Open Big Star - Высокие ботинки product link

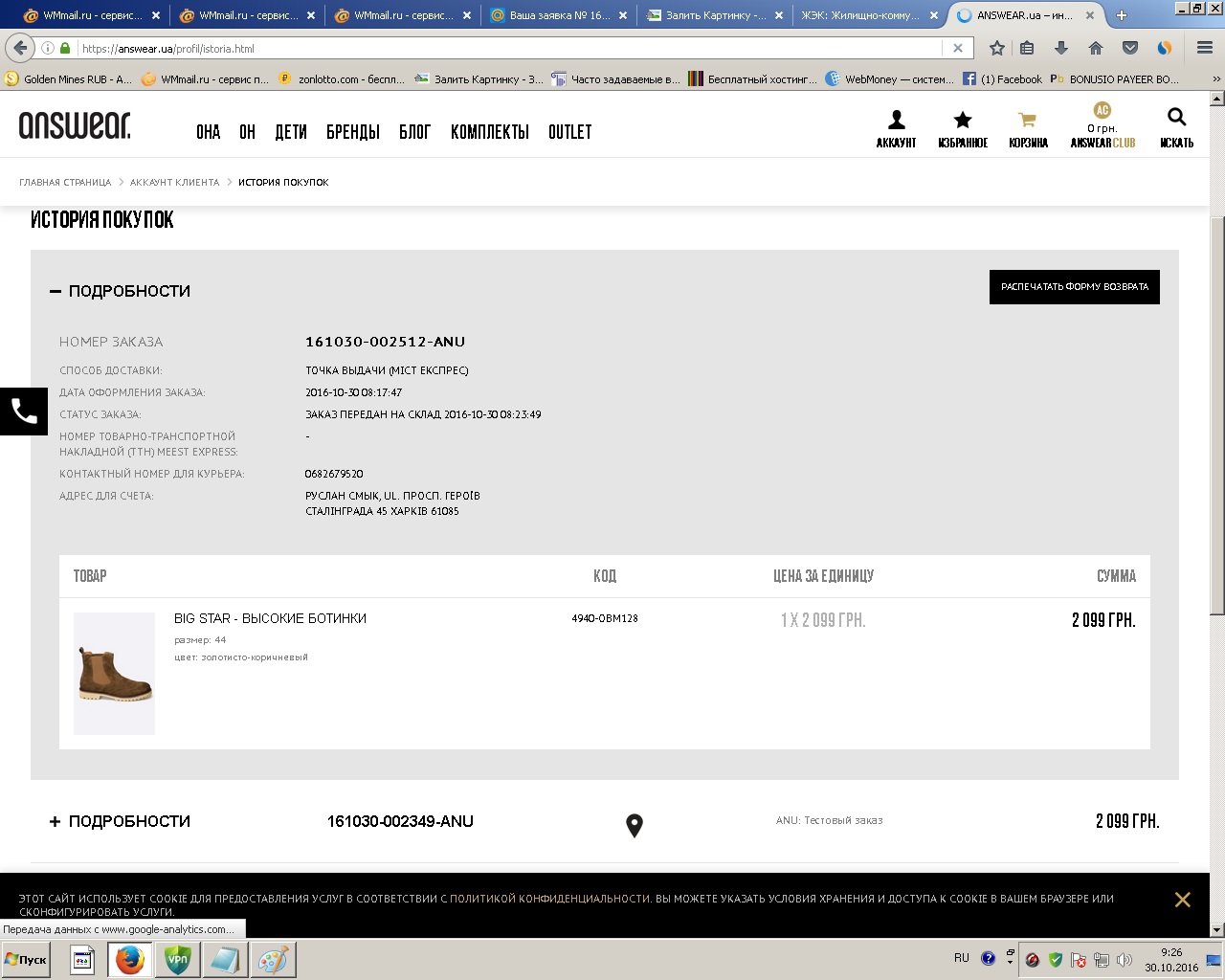point(270,619)
